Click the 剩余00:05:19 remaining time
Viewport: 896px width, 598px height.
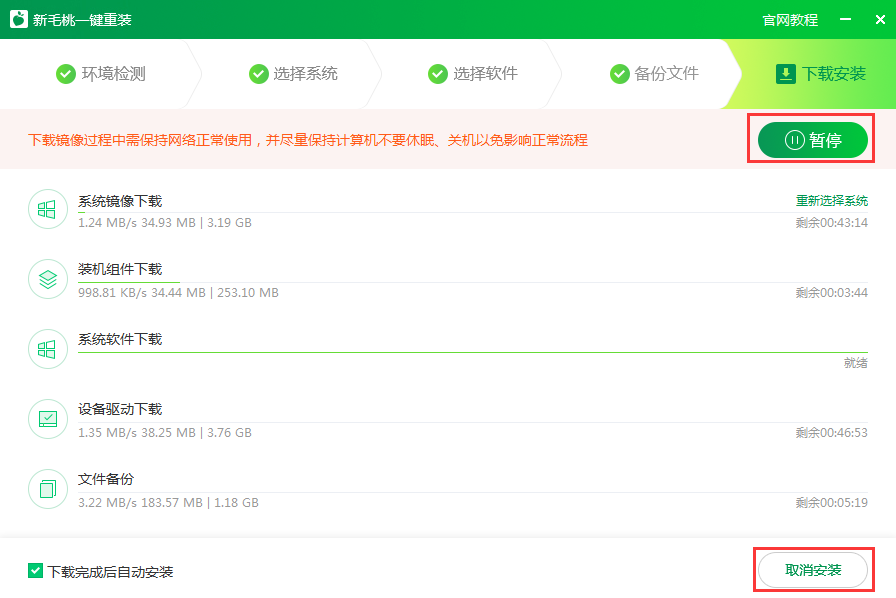(831, 503)
